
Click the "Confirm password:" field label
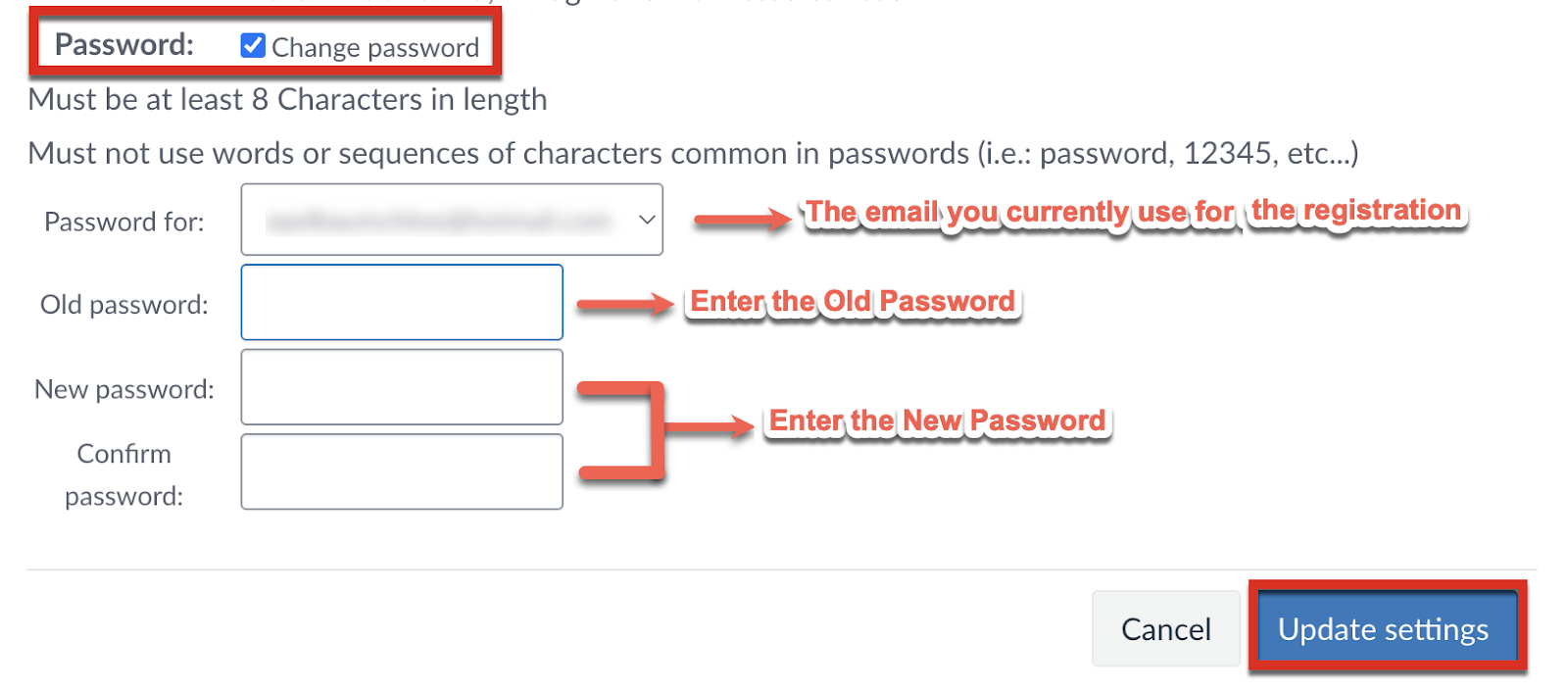tap(124, 474)
